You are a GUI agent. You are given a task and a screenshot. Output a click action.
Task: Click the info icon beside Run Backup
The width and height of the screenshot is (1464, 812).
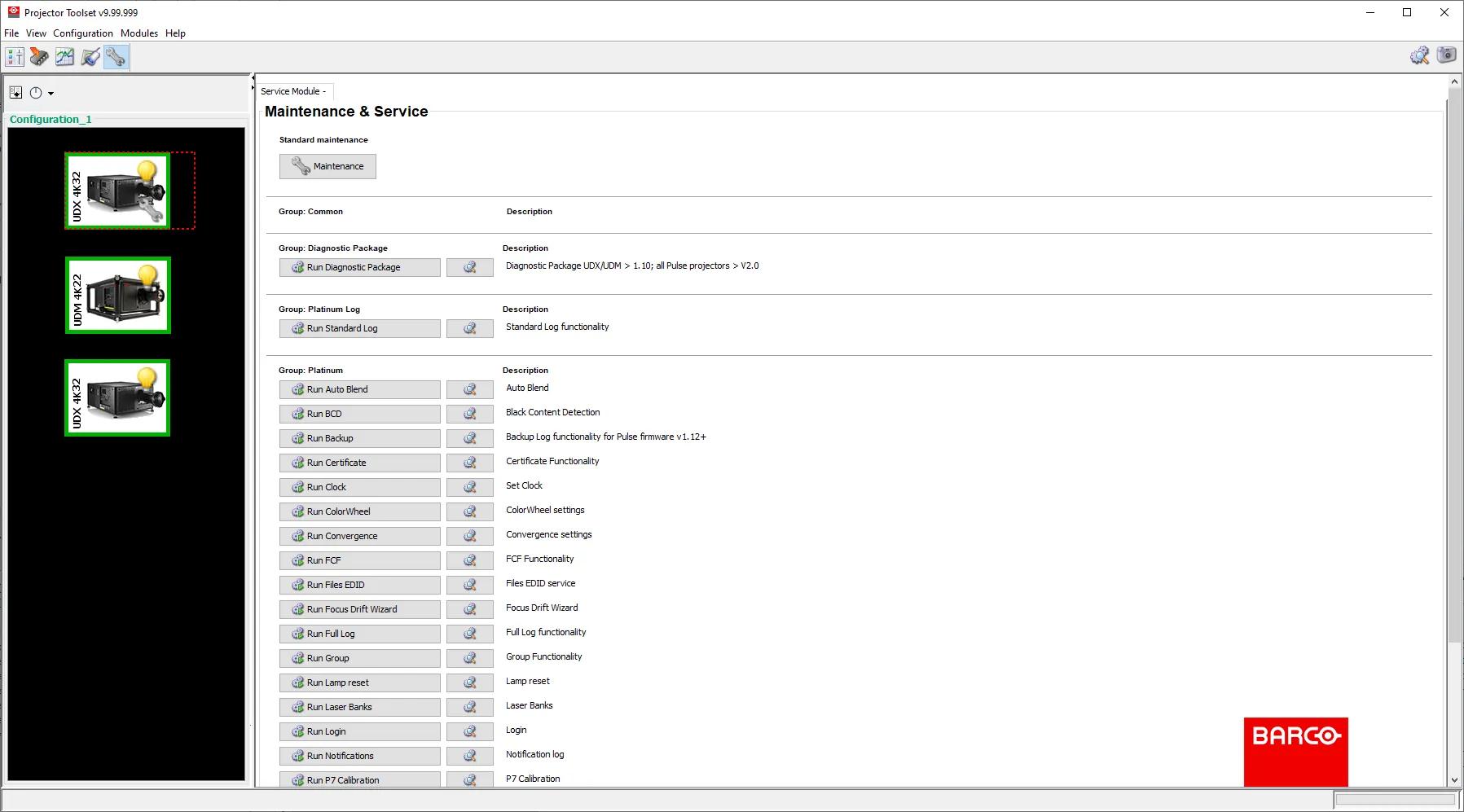tap(469, 438)
